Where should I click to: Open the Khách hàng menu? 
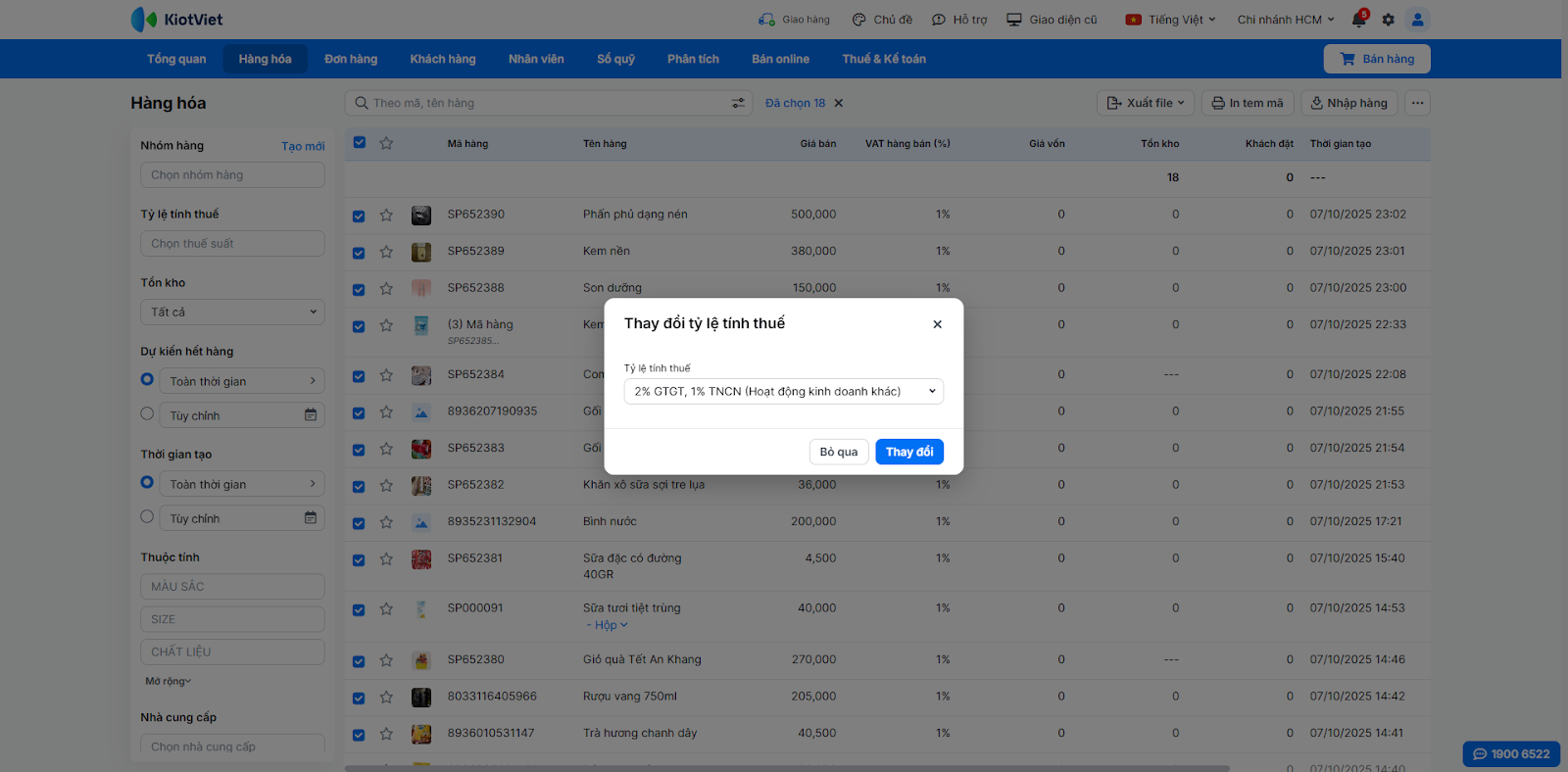point(443,59)
